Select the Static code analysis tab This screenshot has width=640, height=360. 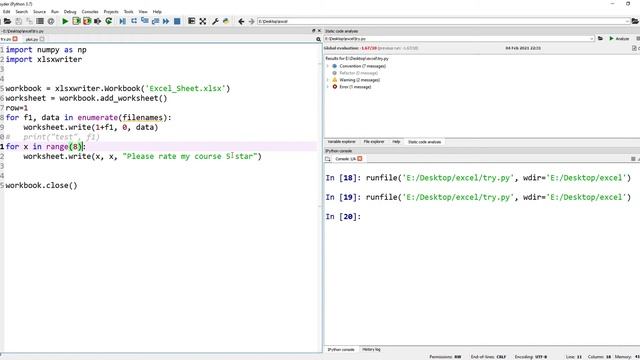[424, 142]
